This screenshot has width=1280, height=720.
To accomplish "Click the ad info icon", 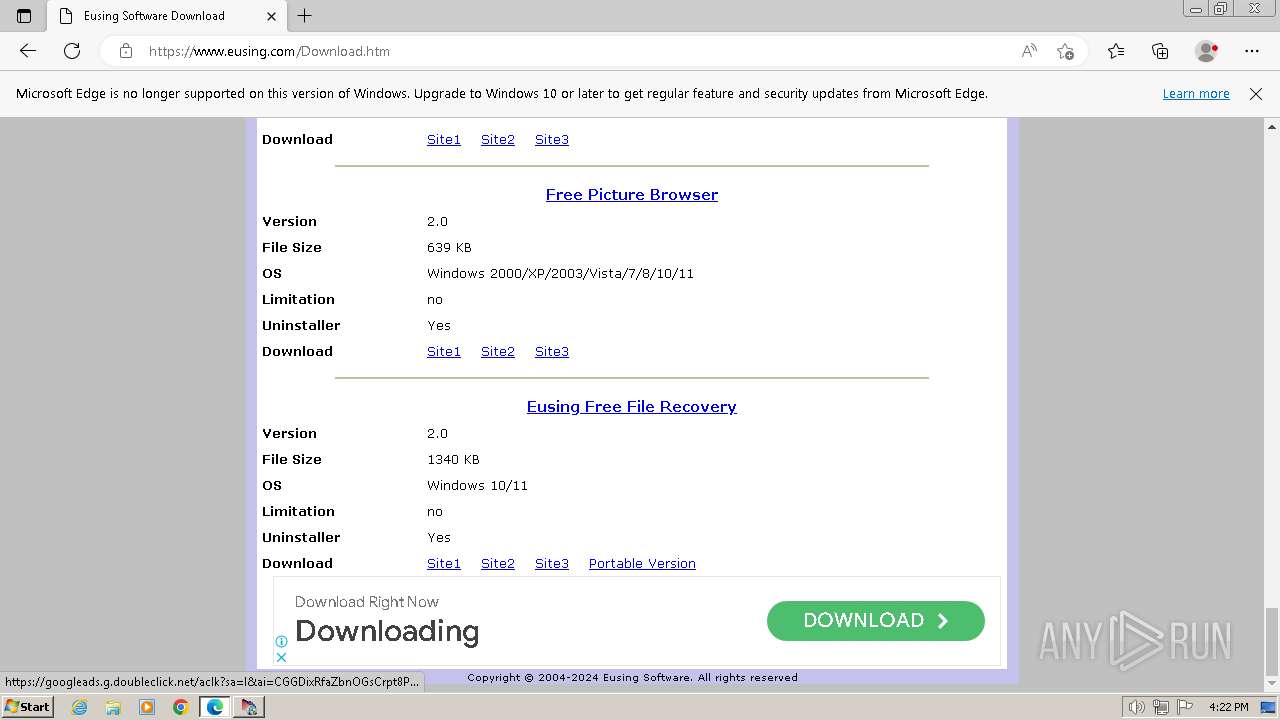I will 281,642.
